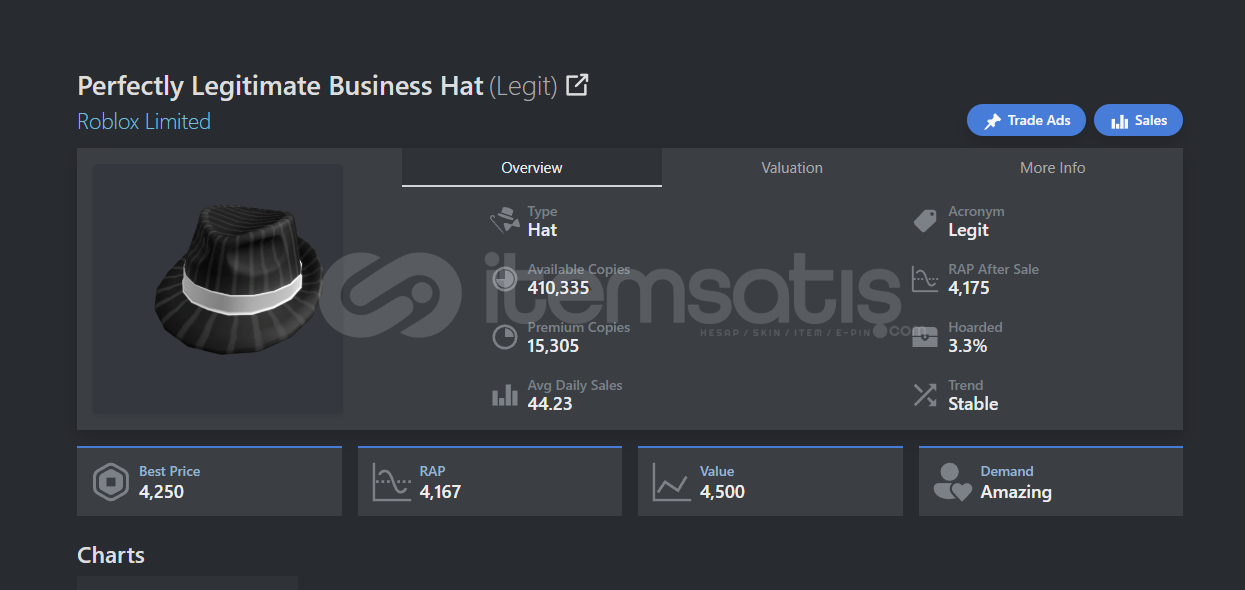1245x590 pixels.
Task: Click the people-heart icon in Demand card
Action: [x=951, y=482]
